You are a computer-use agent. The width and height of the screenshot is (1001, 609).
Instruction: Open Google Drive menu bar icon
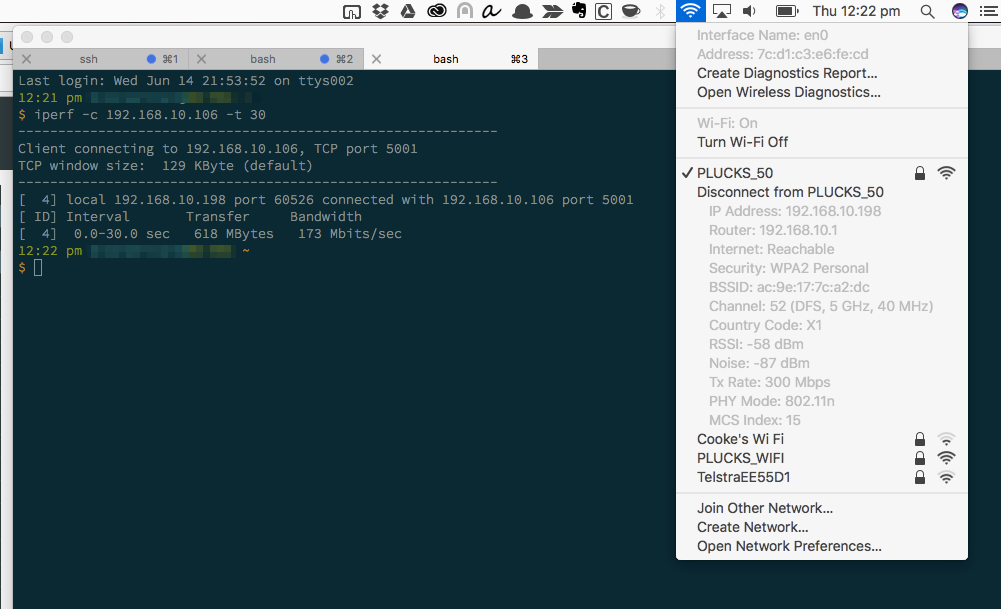pos(408,11)
